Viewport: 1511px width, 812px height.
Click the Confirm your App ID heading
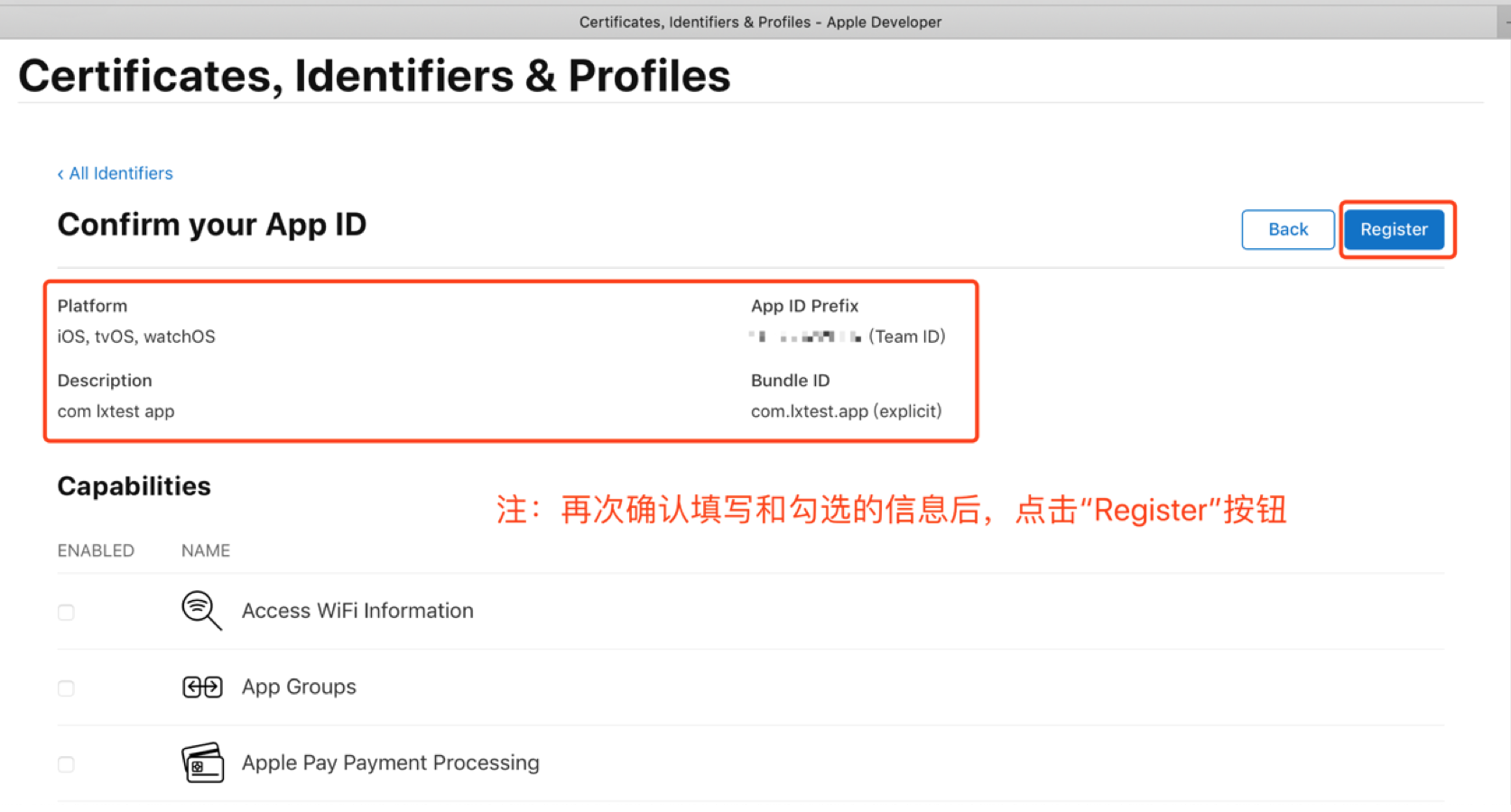pyautogui.click(x=212, y=225)
